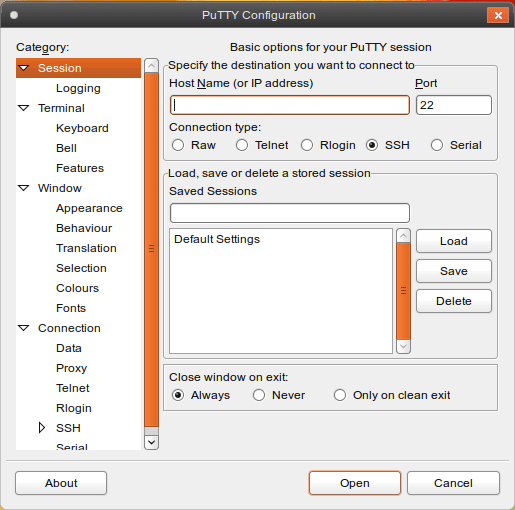Select Default Settings in sessions list
The height and width of the screenshot is (510, 515).
pyautogui.click(x=281, y=239)
